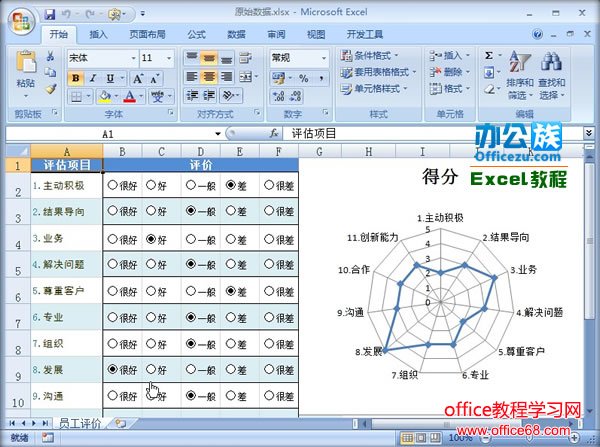Open the number format 常规 dropdown
The height and width of the screenshot is (447, 600).
point(324,58)
